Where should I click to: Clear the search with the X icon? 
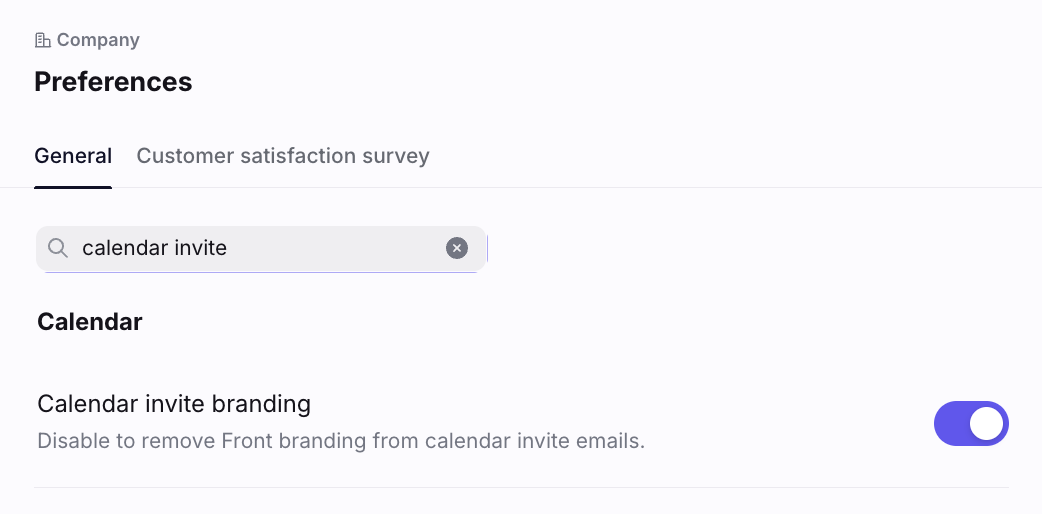tap(457, 248)
